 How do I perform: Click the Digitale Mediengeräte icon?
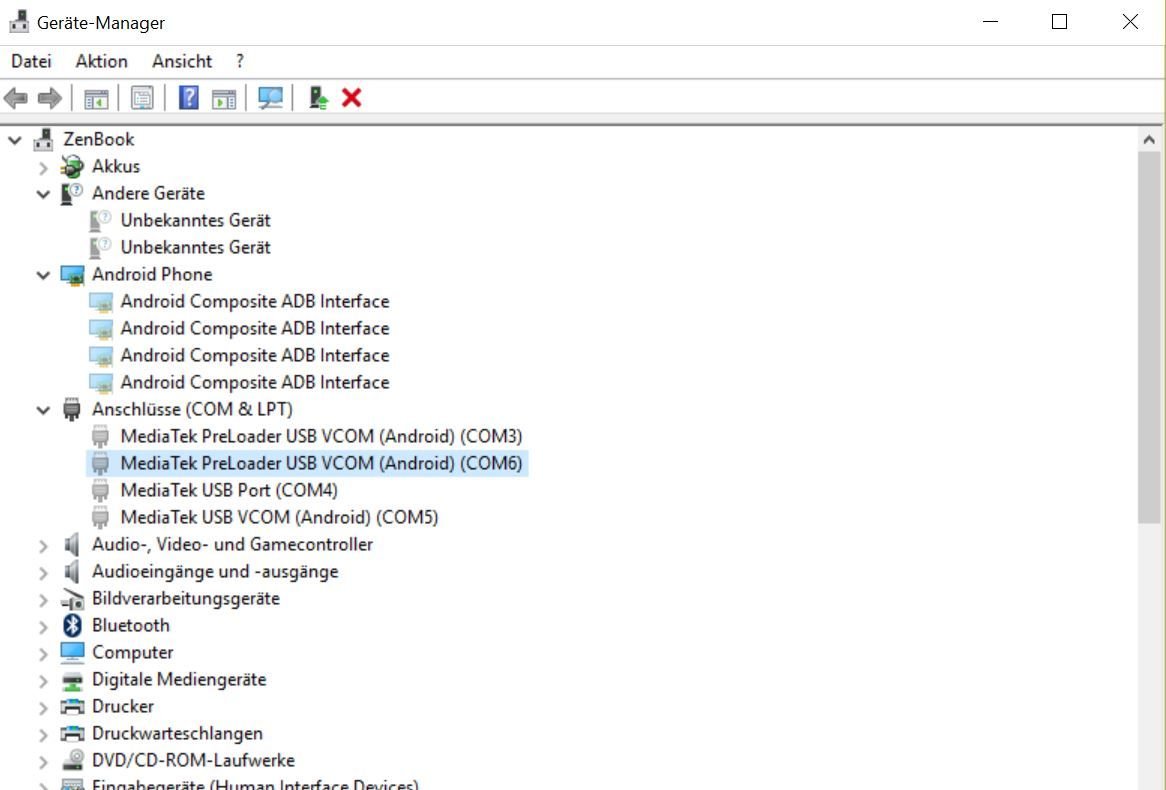point(72,680)
